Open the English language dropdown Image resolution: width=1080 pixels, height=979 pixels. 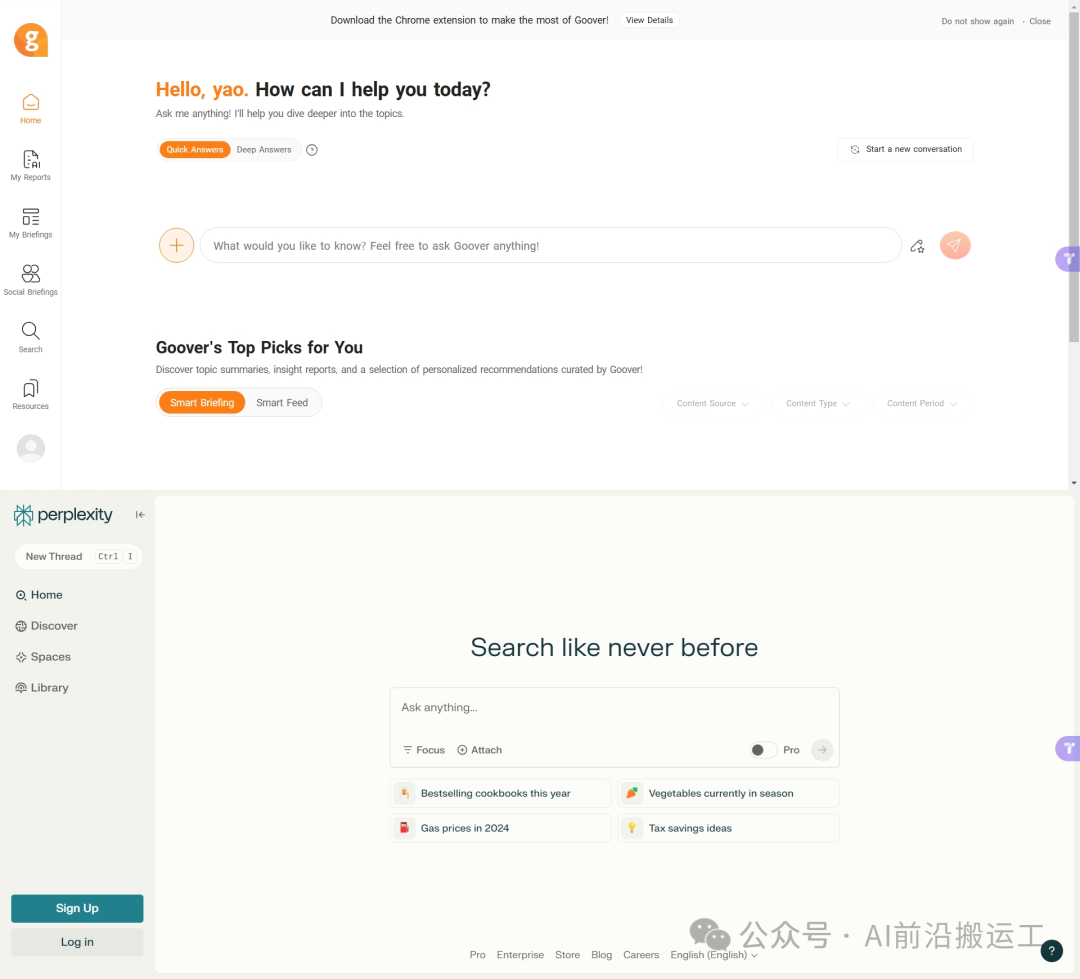coord(714,955)
